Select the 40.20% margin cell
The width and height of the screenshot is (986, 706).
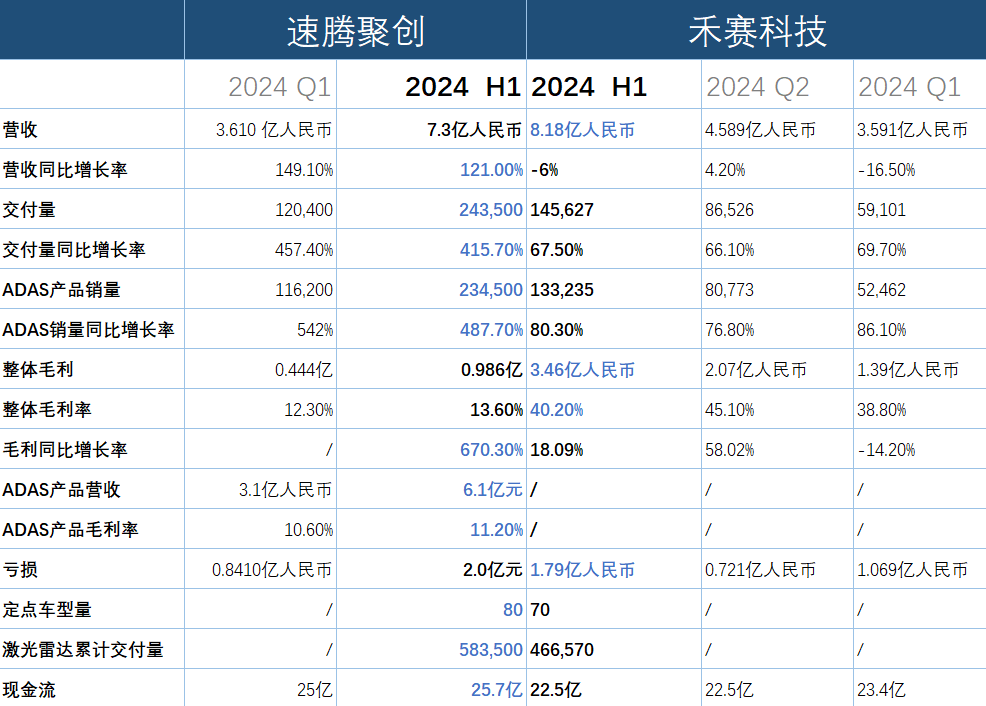pos(614,409)
